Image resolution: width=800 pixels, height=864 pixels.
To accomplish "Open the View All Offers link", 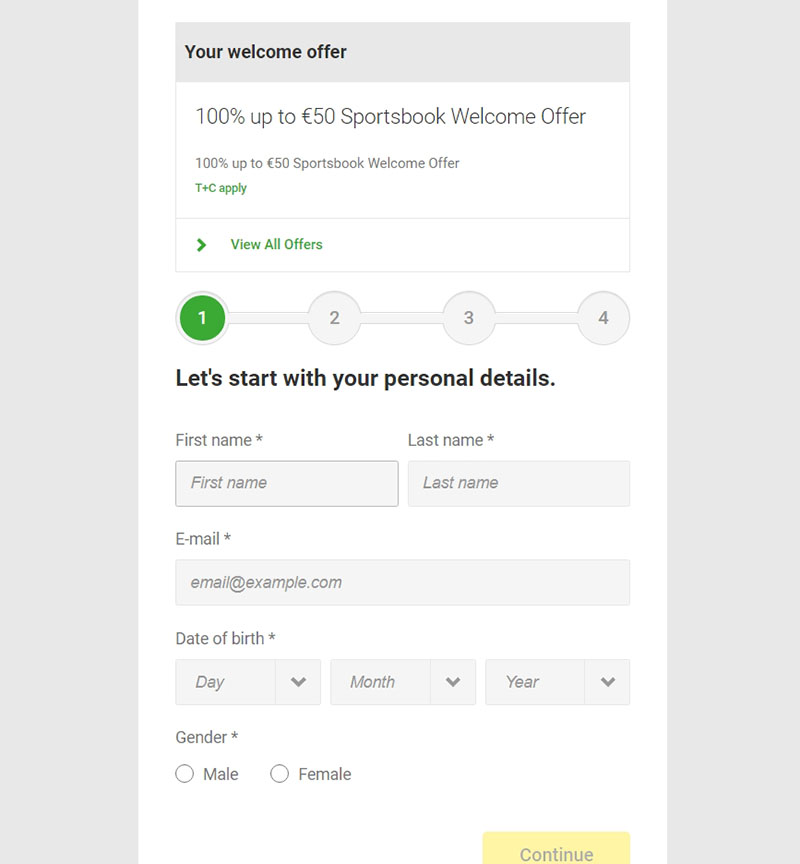I will click(x=277, y=245).
